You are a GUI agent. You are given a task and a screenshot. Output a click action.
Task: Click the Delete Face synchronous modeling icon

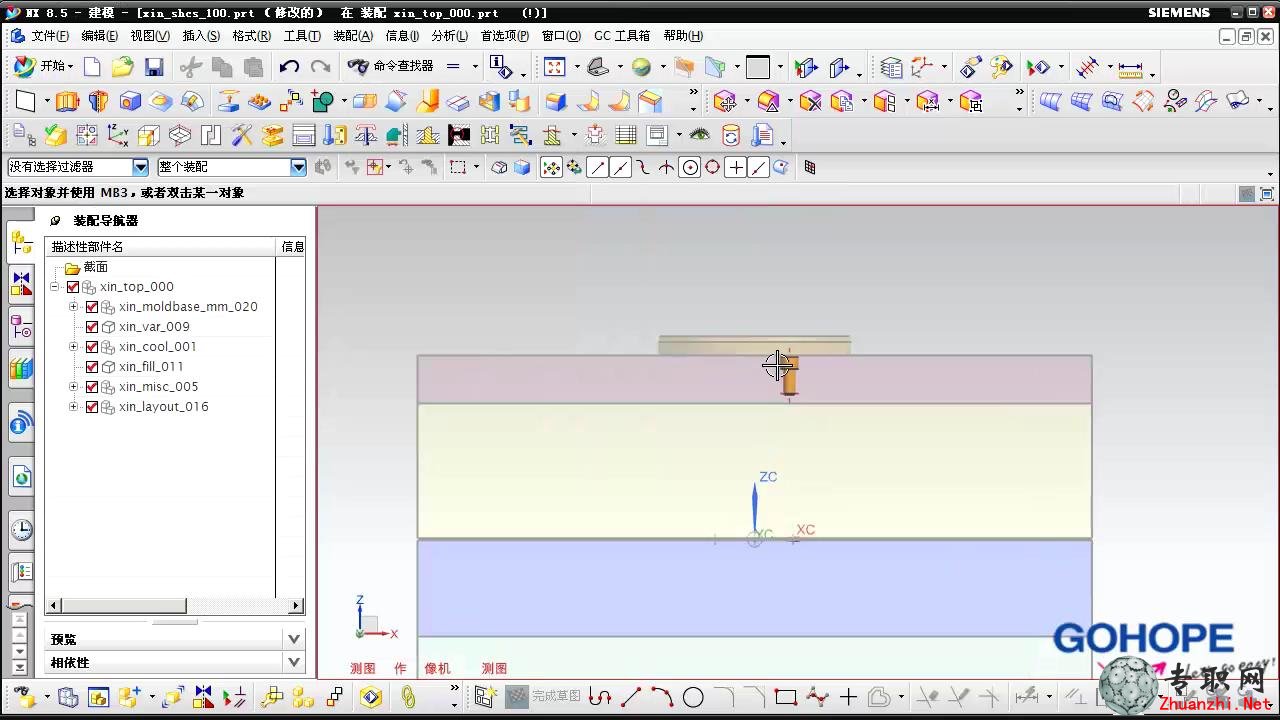click(810, 101)
